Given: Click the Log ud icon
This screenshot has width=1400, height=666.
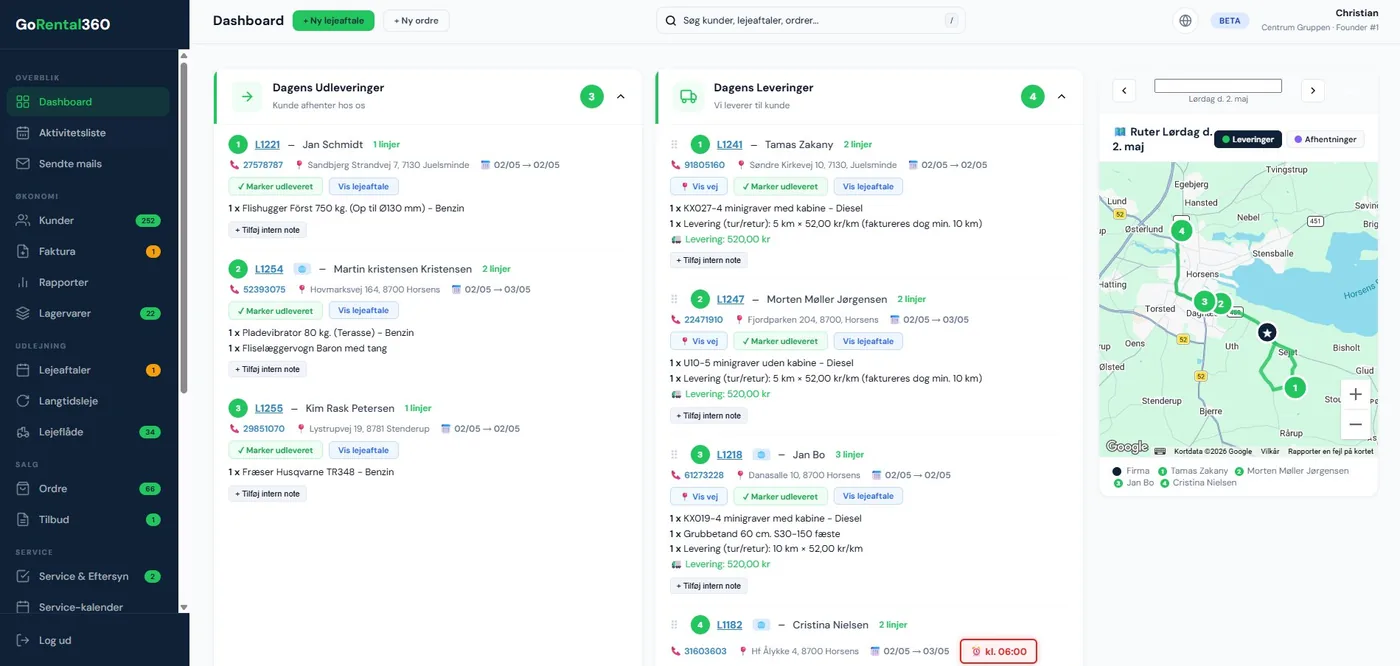Looking at the screenshot, I should (x=23, y=640).
